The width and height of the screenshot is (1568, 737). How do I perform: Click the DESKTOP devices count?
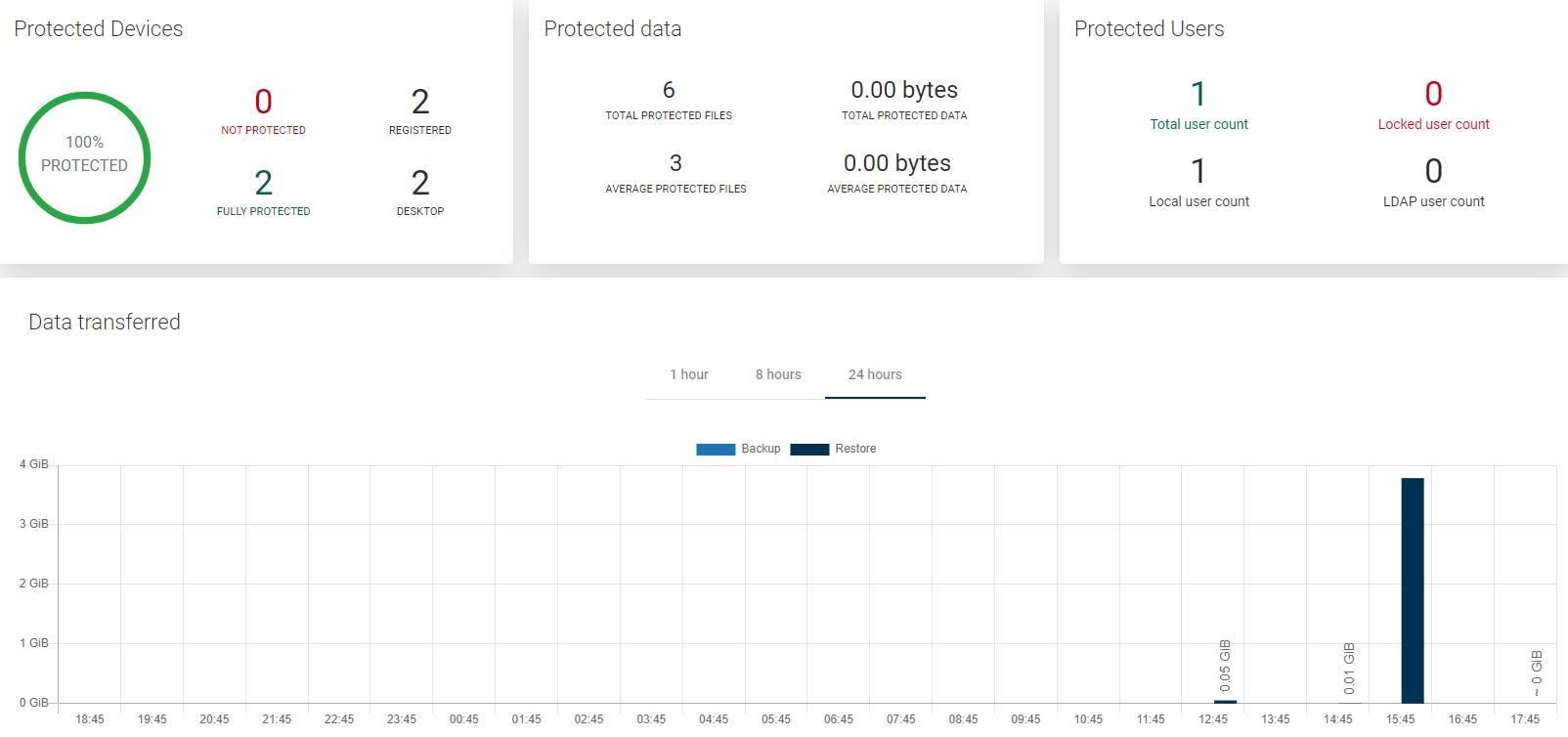420,183
